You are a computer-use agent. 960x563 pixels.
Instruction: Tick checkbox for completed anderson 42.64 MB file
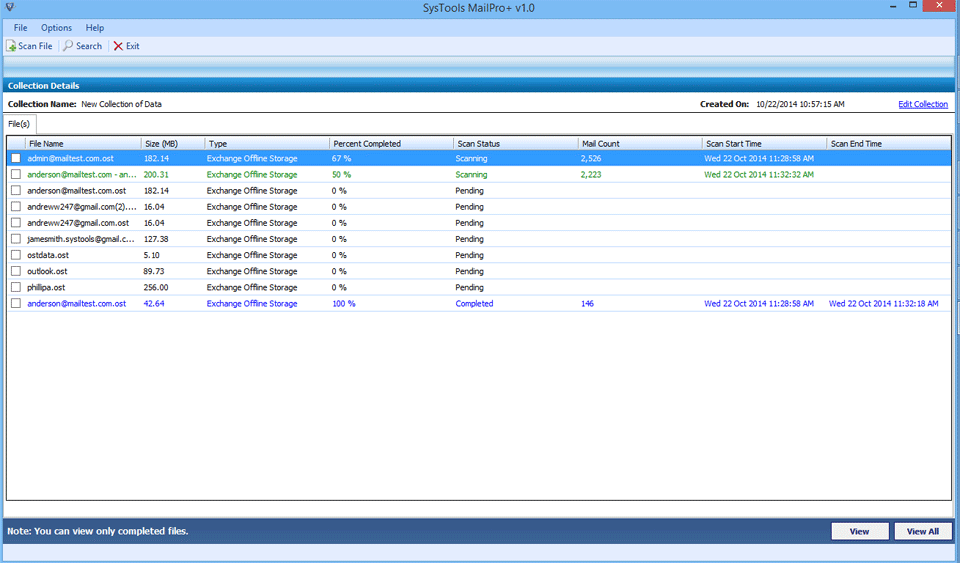16,303
